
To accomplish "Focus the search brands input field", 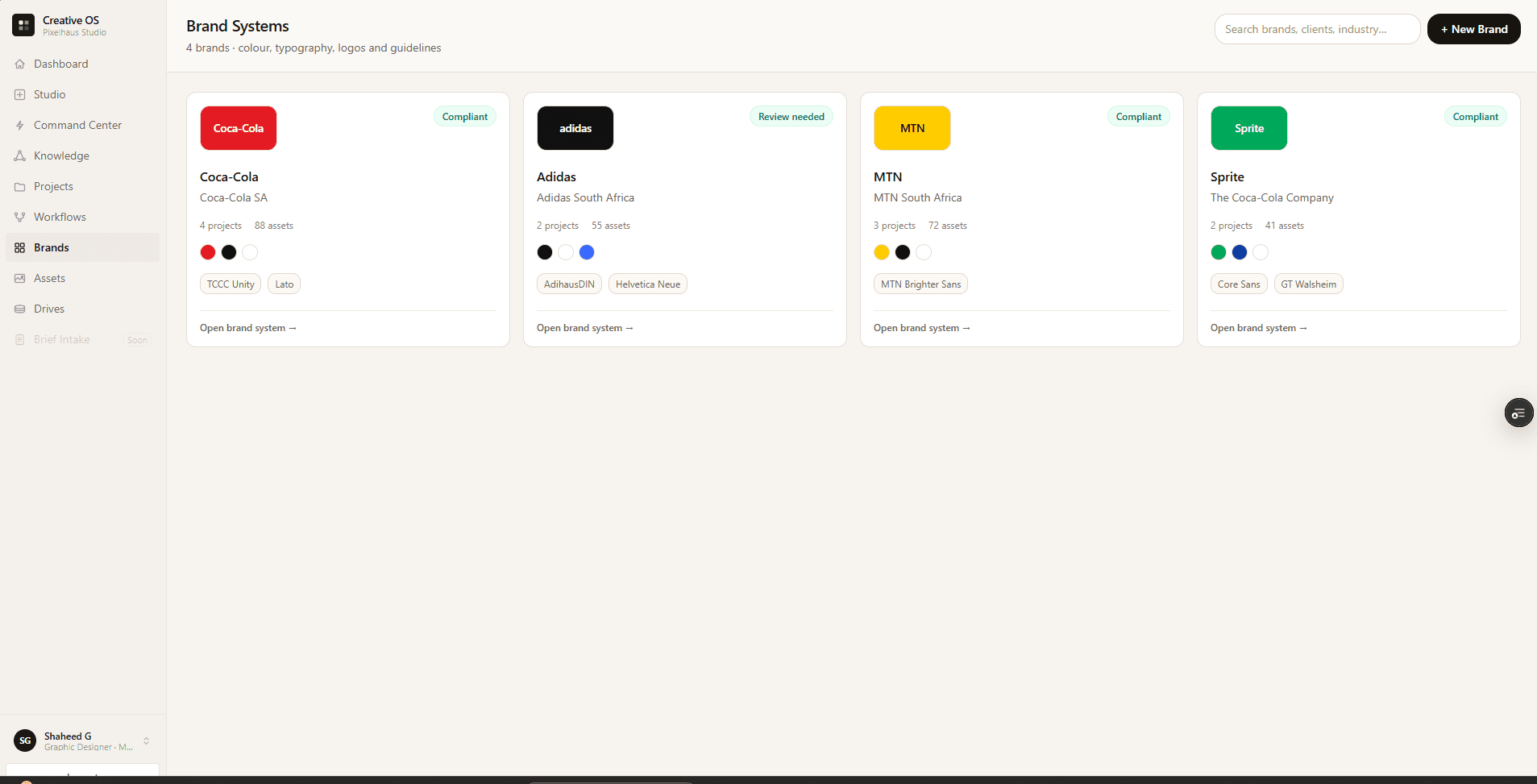I will [1317, 29].
